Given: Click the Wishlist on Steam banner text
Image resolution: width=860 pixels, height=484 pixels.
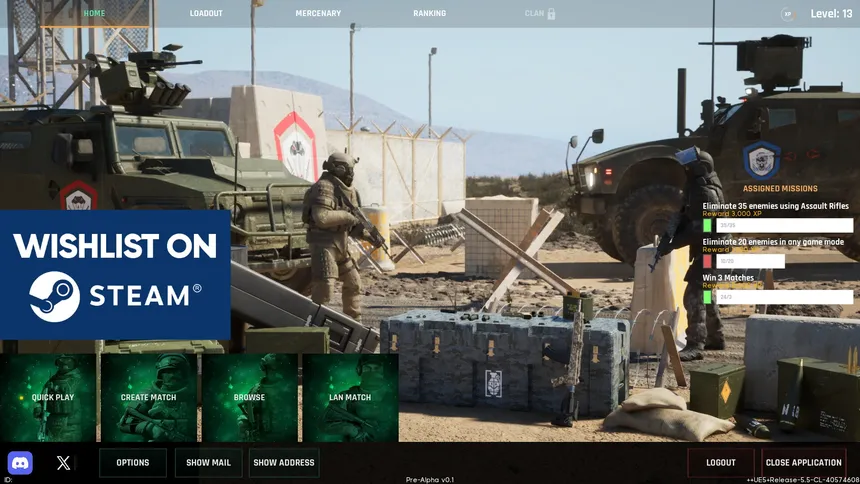Looking at the screenshot, I should click(115, 246).
